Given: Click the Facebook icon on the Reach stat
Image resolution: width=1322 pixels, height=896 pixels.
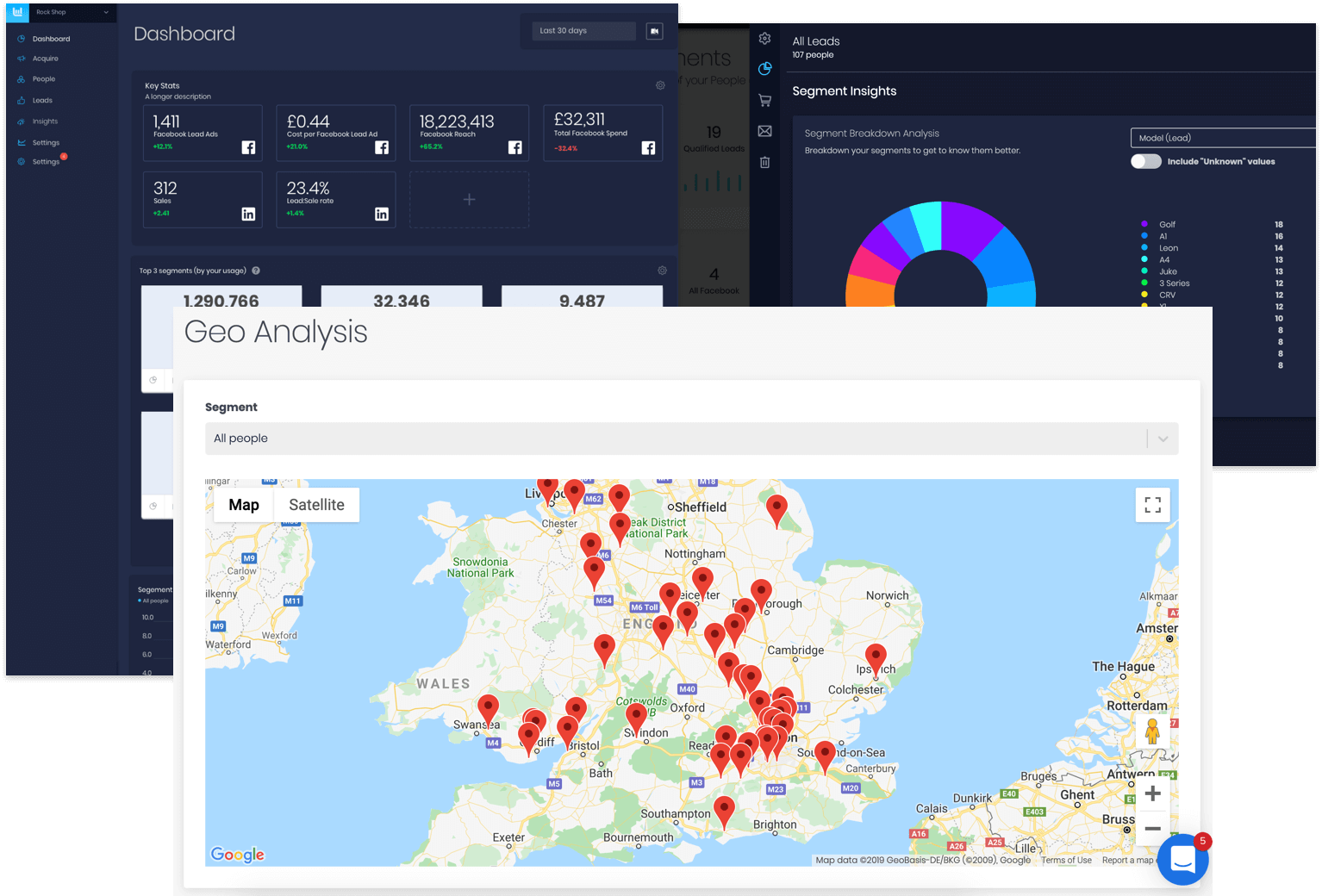Looking at the screenshot, I should 514,148.
